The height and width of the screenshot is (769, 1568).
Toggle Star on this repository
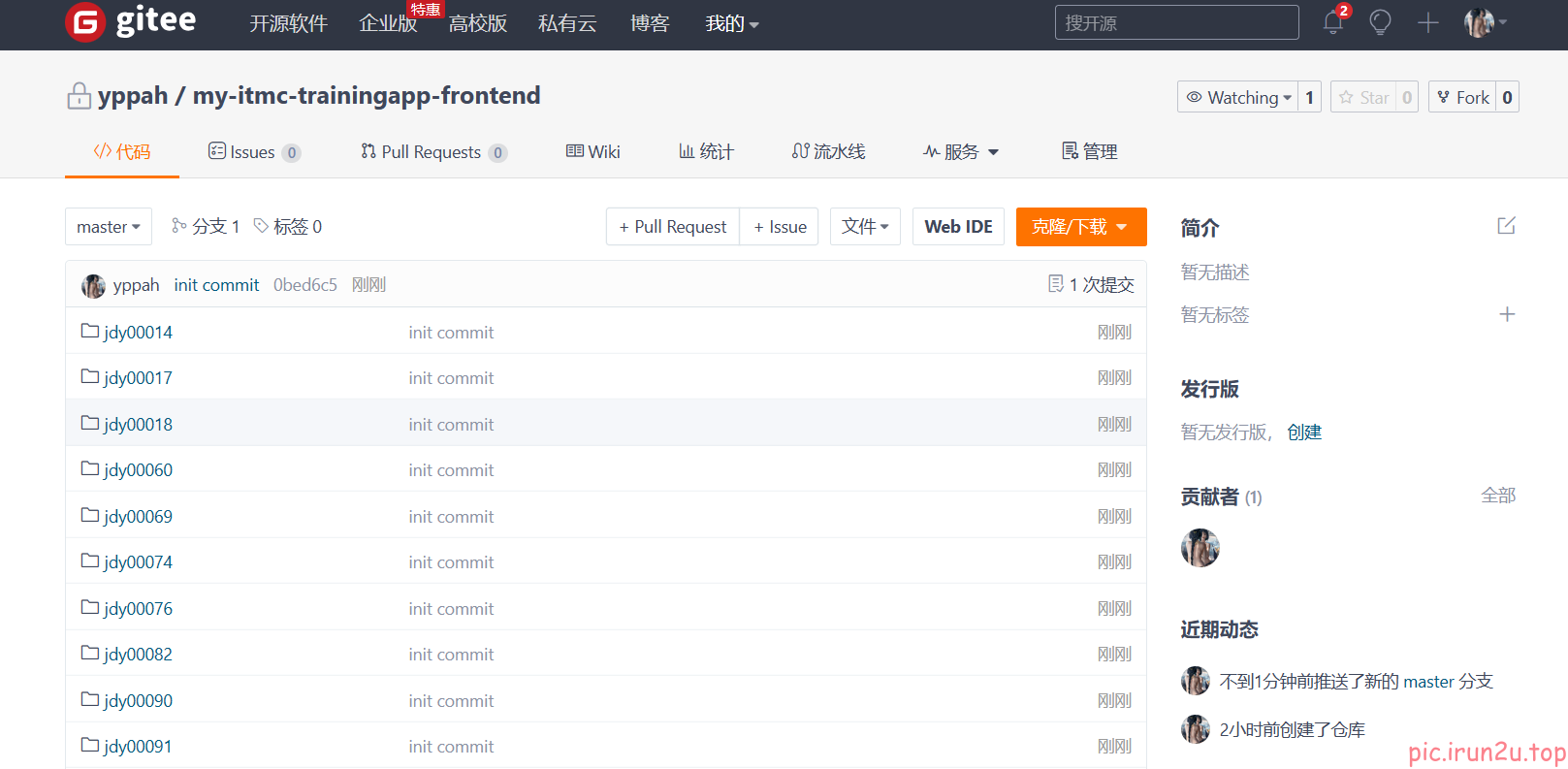tap(1363, 97)
